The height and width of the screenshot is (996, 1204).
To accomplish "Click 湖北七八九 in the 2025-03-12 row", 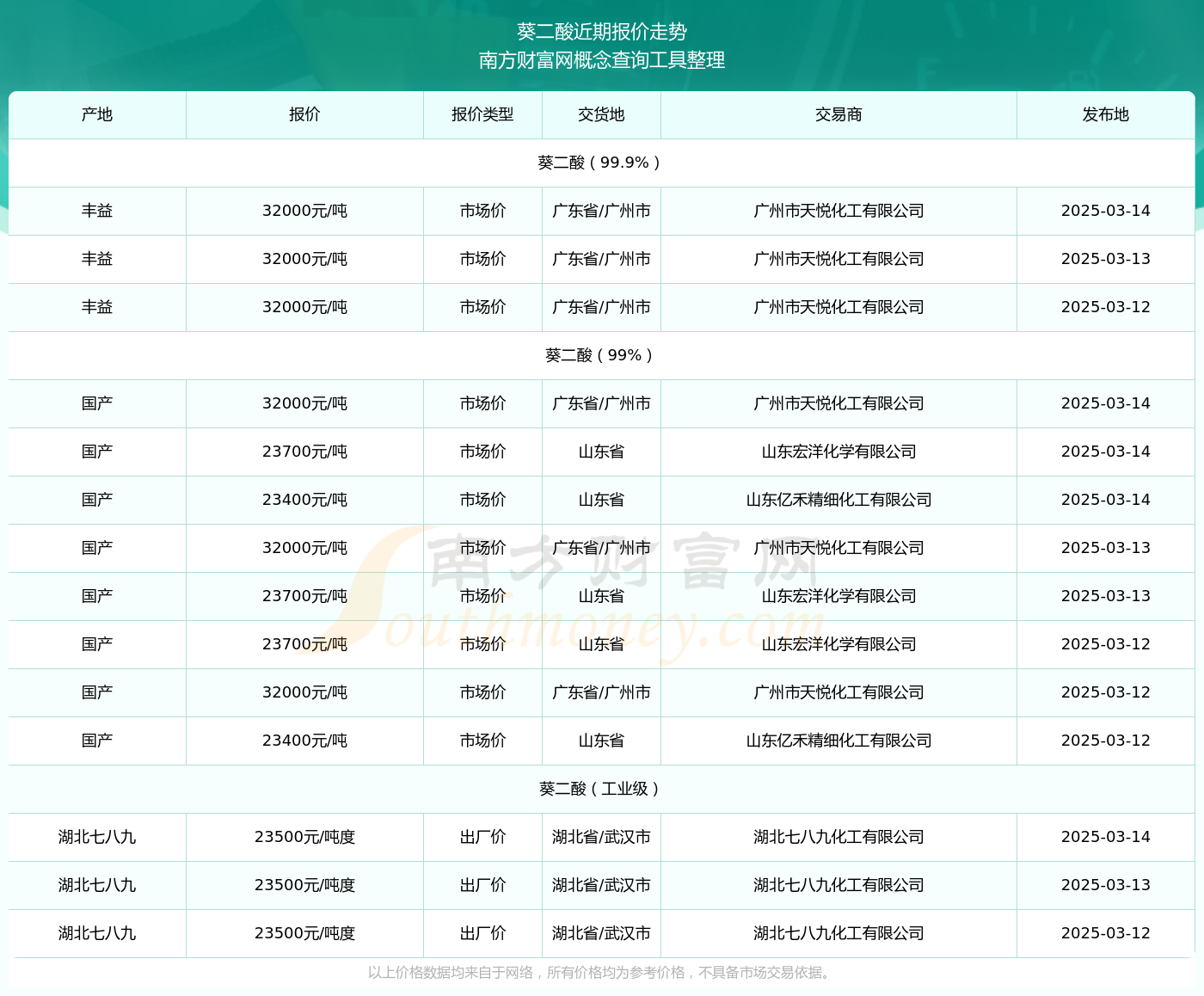I will (97, 933).
